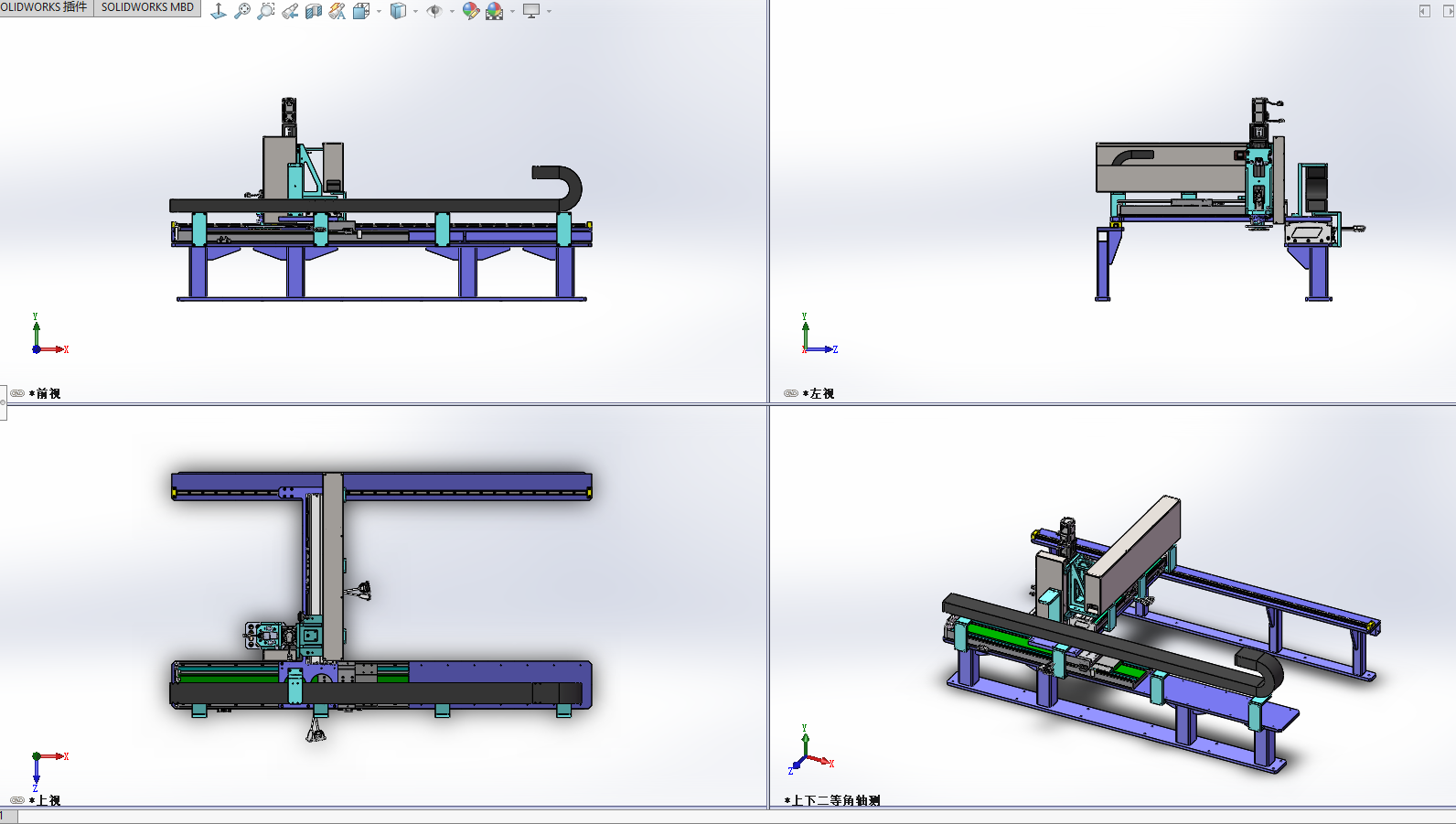Open the SOLIDWORKS 插件 tab
This screenshot has width=1456, height=824.
pos(46,7)
